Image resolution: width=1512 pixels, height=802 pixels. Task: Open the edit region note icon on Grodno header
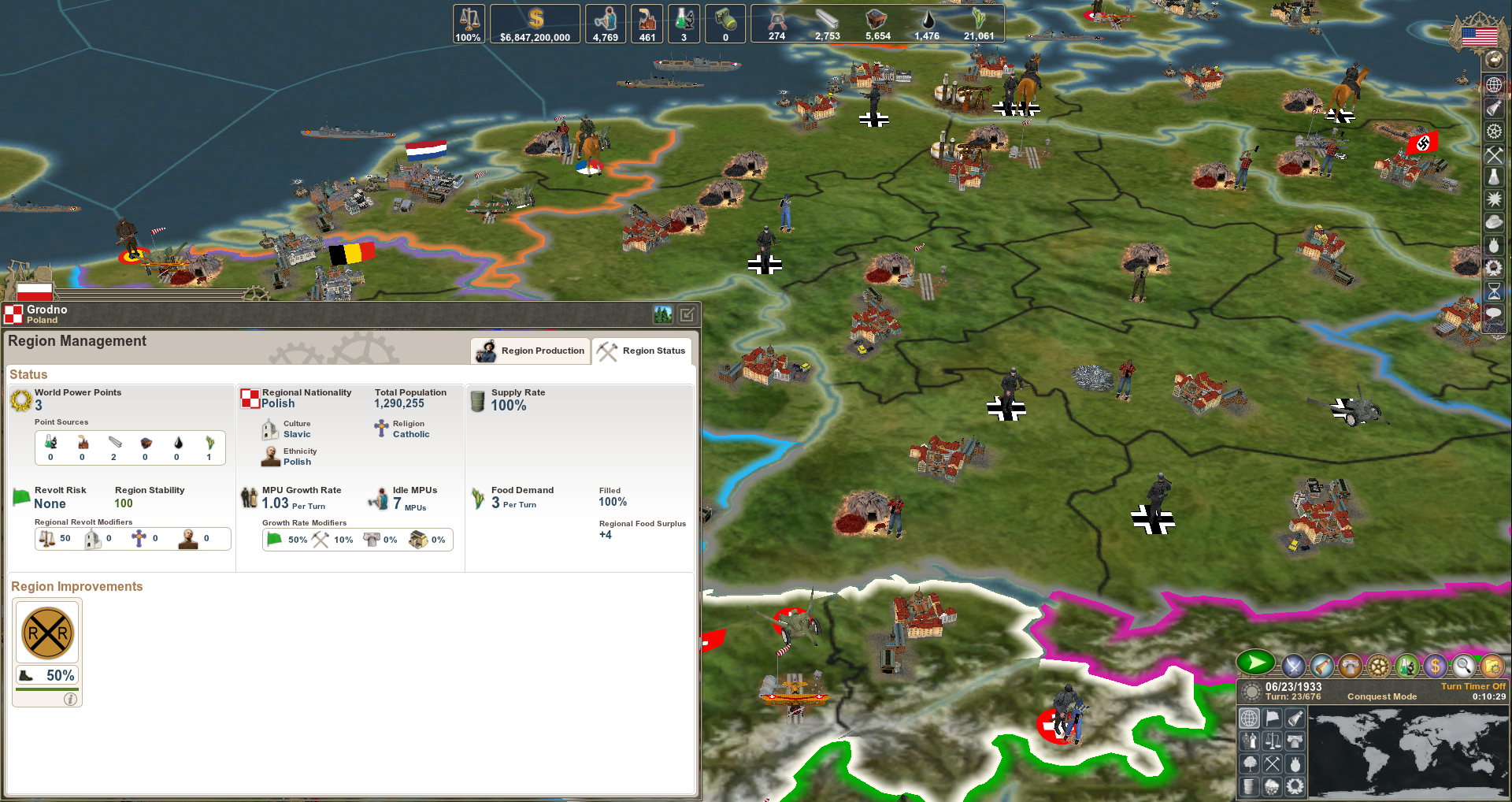pos(688,314)
